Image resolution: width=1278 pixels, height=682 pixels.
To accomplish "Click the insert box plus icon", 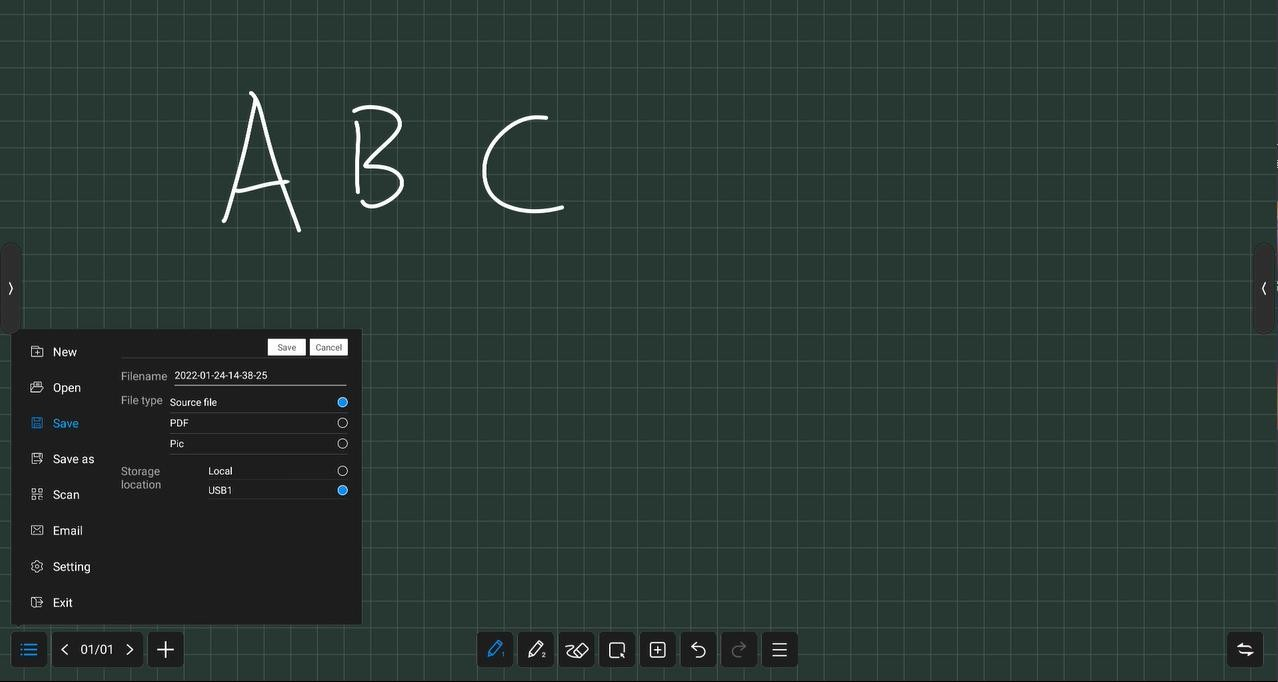I will [x=657, y=650].
